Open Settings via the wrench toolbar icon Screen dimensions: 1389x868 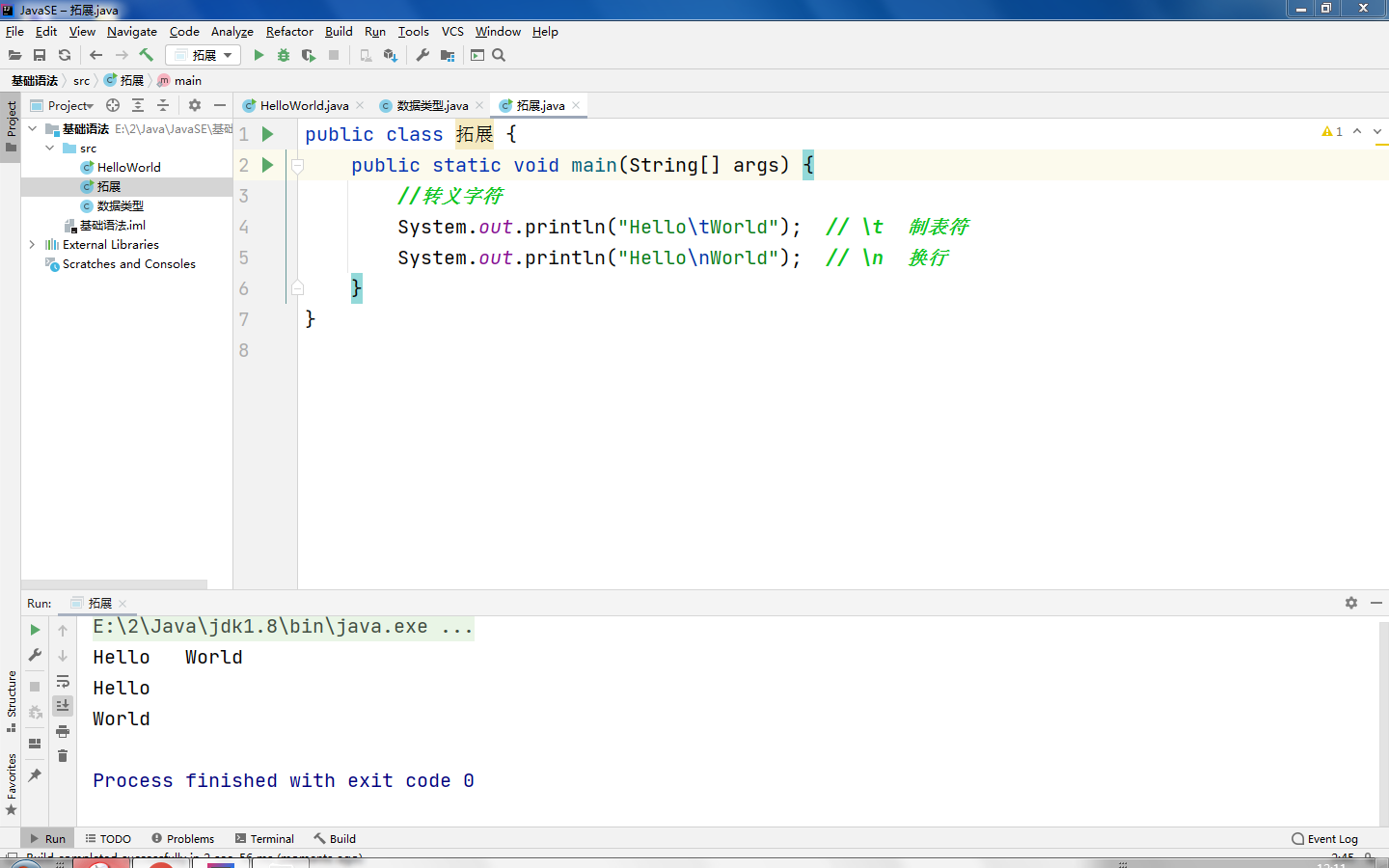tap(422, 55)
